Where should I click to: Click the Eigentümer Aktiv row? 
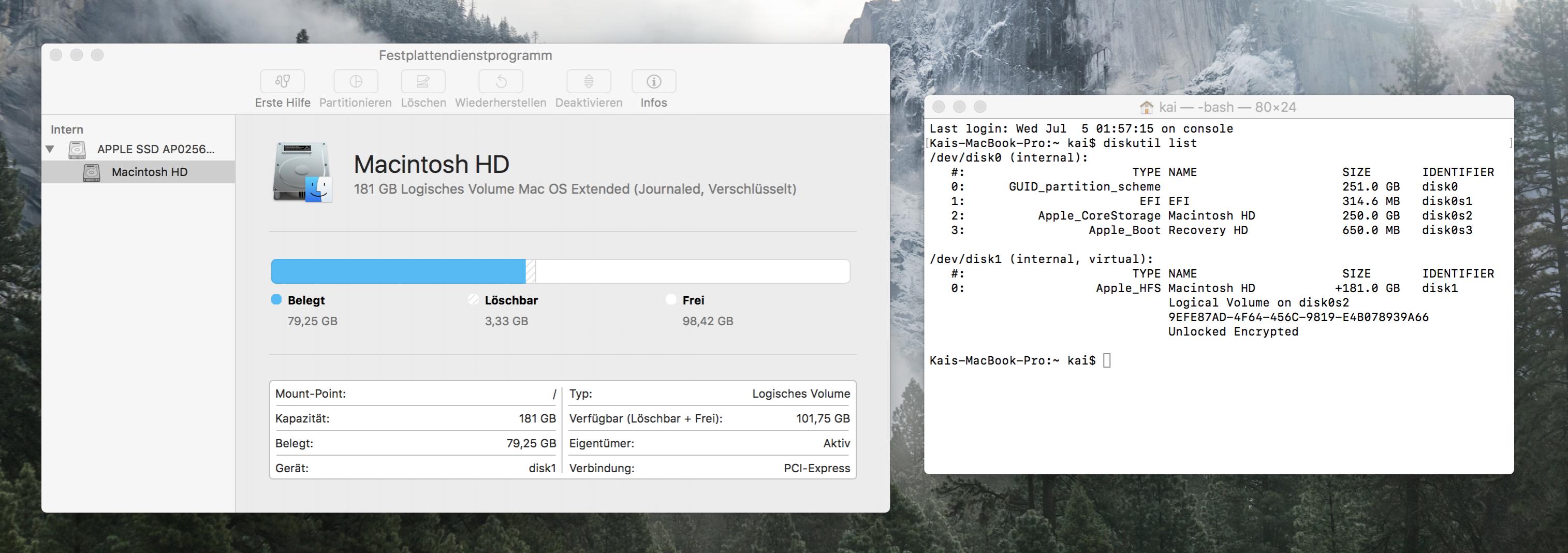coord(710,443)
